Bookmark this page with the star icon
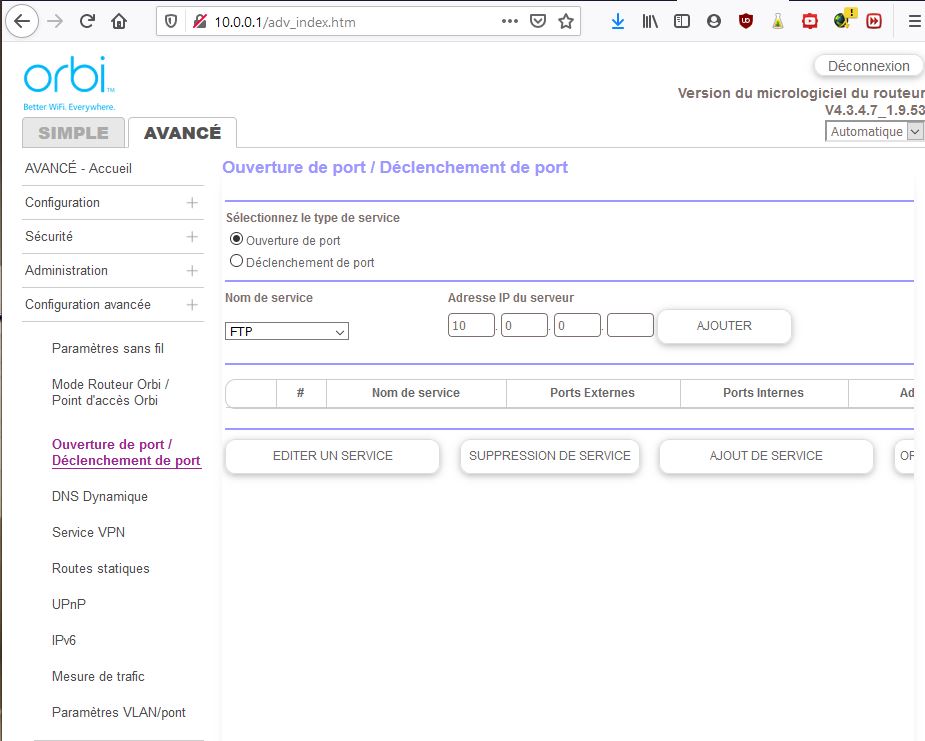Image resolution: width=925 pixels, height=741 pixels. [566, 21]
